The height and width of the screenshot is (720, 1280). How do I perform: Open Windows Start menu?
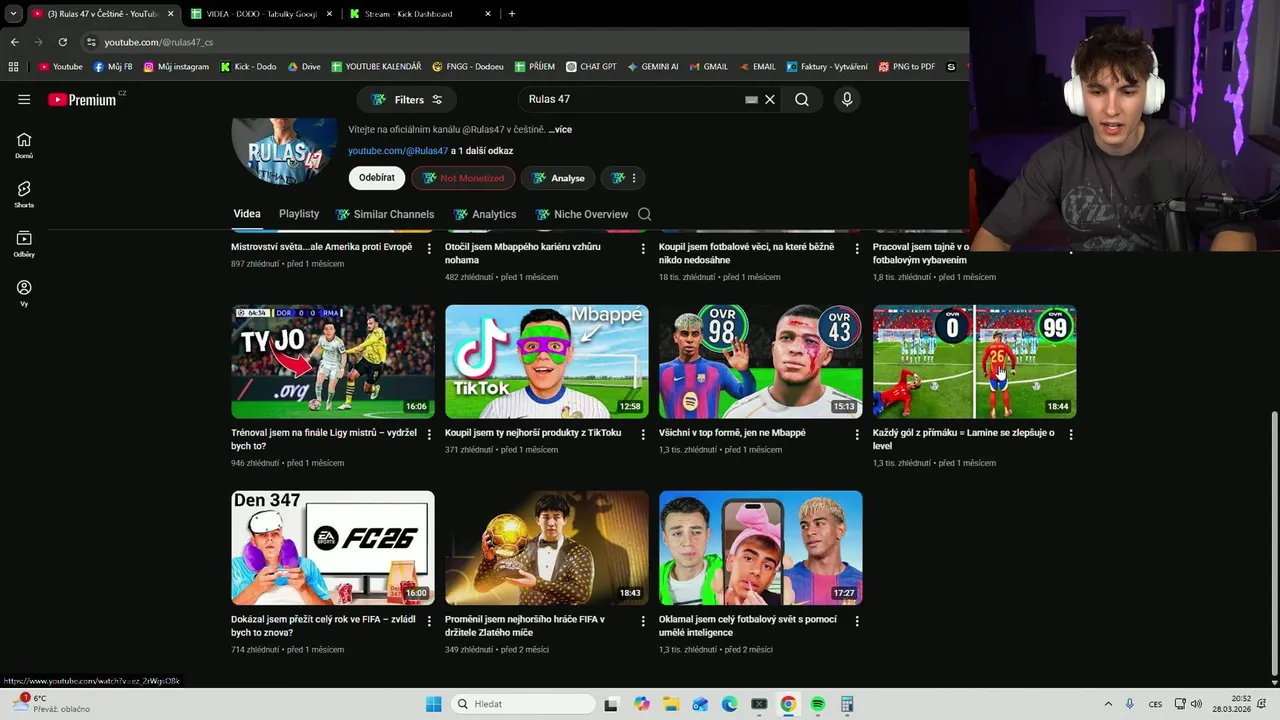(433, 704)
